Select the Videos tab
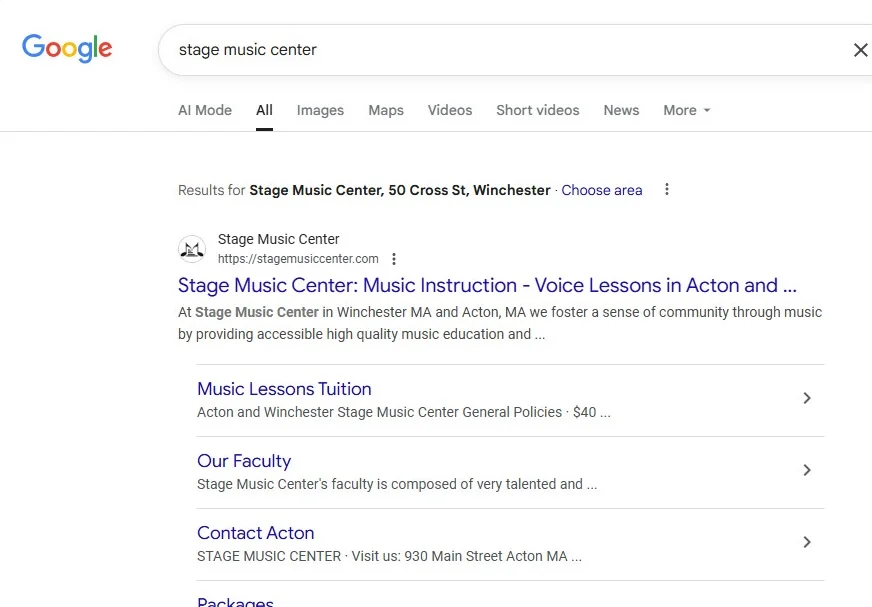The width and height of the screenshot is (872, 607). point(450,110)
